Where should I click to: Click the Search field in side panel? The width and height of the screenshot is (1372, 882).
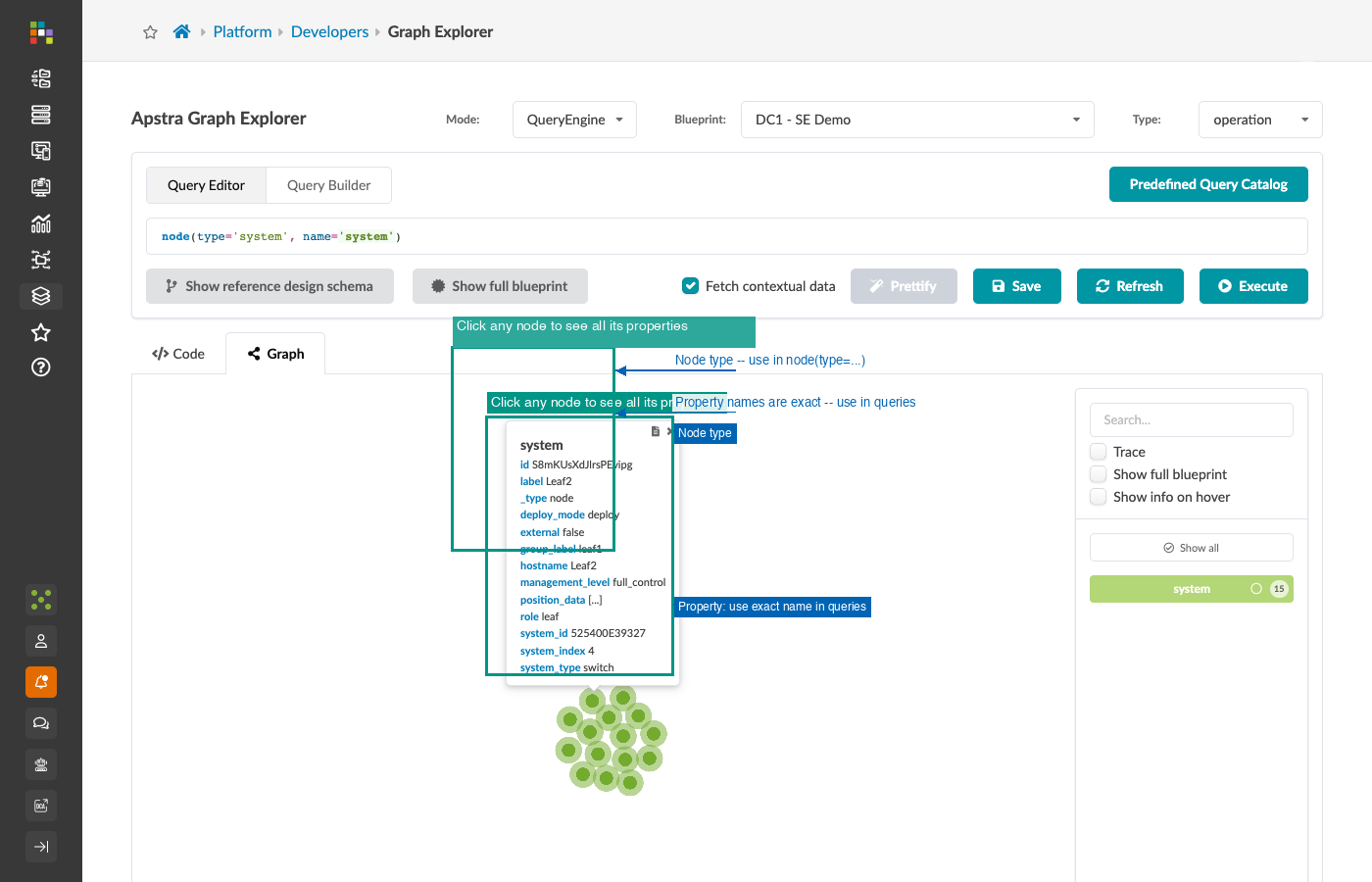1192,419
